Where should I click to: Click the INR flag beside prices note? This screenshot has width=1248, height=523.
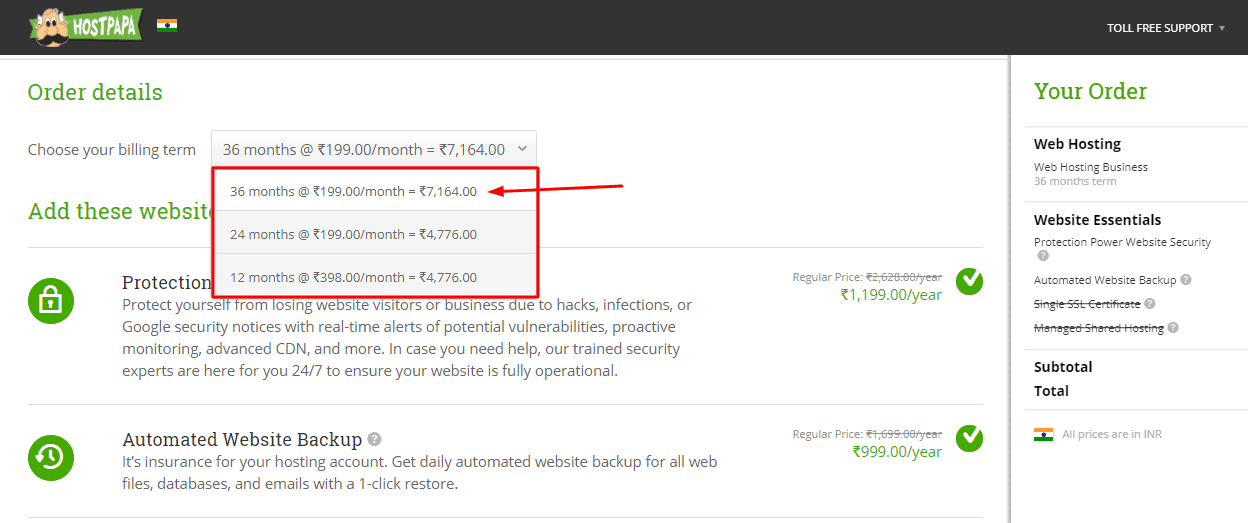pyautogui.click(x=1044, y=434)
